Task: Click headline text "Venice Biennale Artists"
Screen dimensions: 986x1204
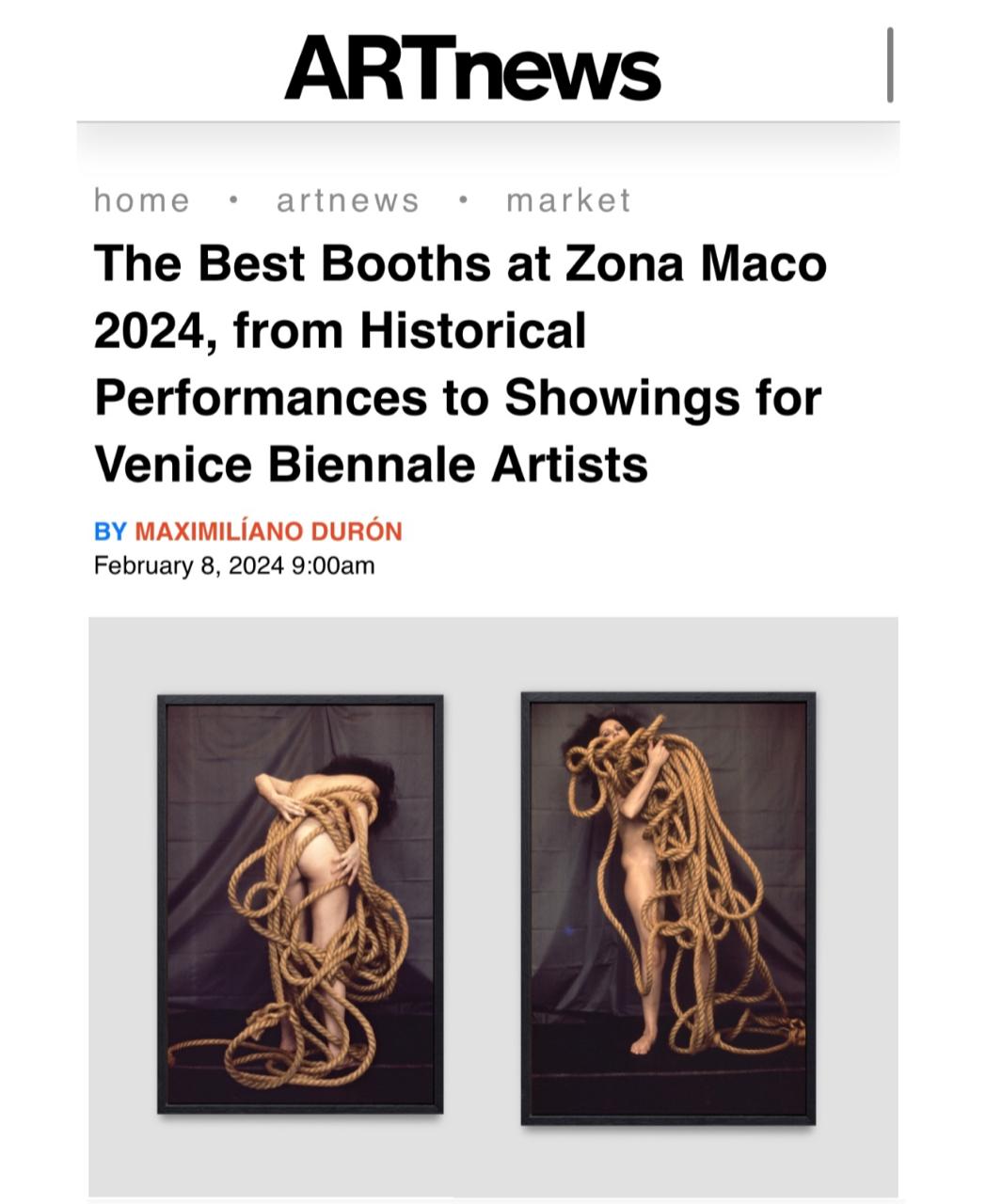Action: (371, 464)
